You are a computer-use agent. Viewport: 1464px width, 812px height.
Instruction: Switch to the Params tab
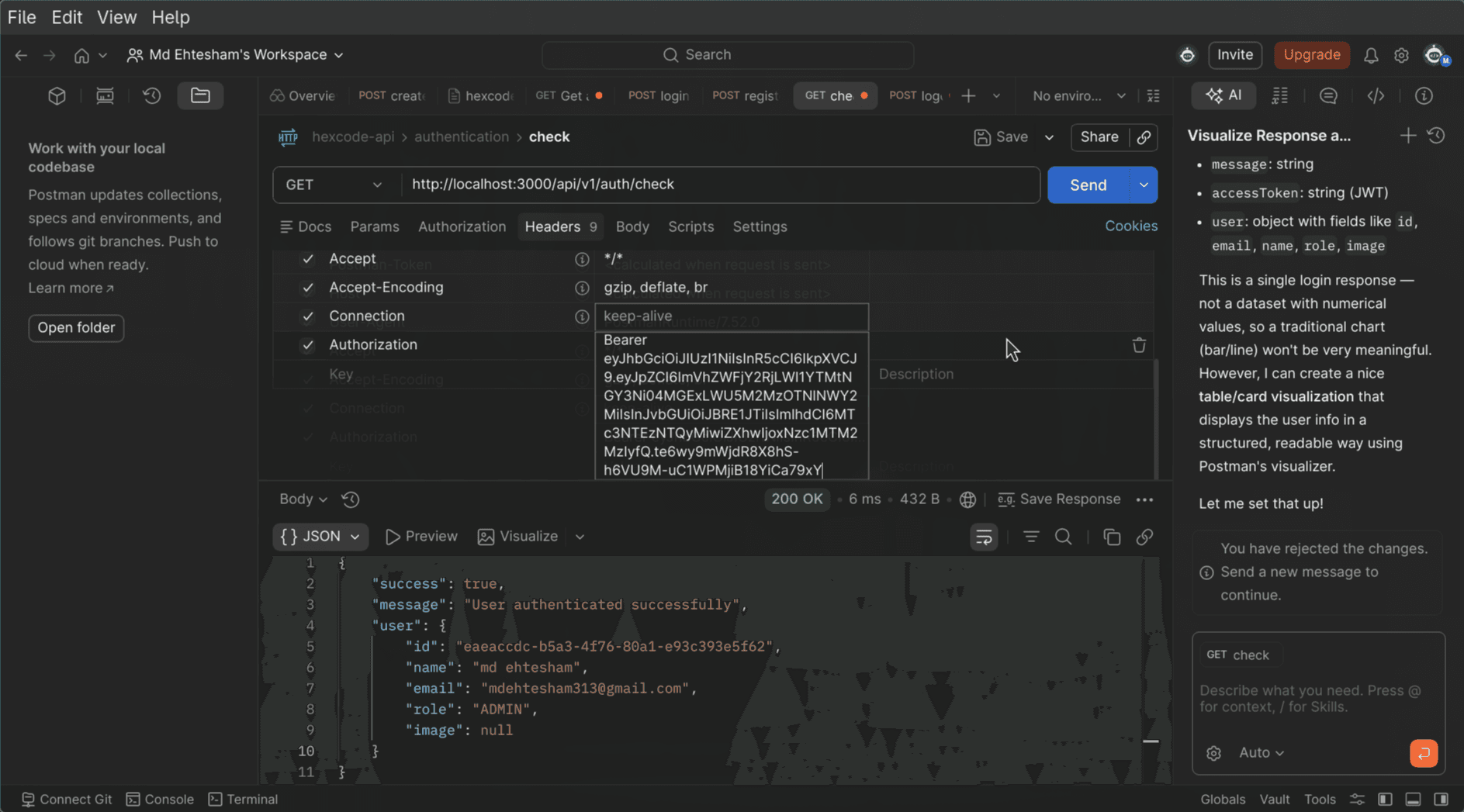(375, 226)
